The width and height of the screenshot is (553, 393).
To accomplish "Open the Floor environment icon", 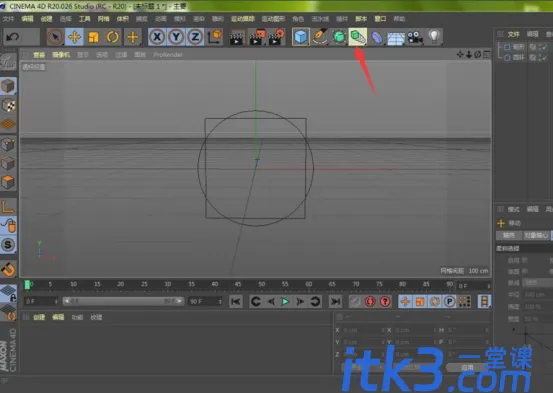I will (x=396, y=38).
